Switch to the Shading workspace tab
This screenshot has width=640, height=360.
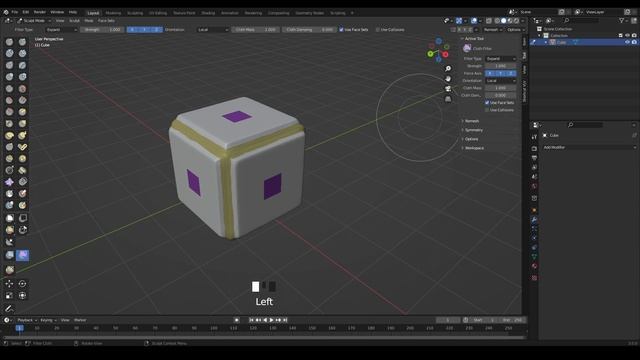coord(208,13)
